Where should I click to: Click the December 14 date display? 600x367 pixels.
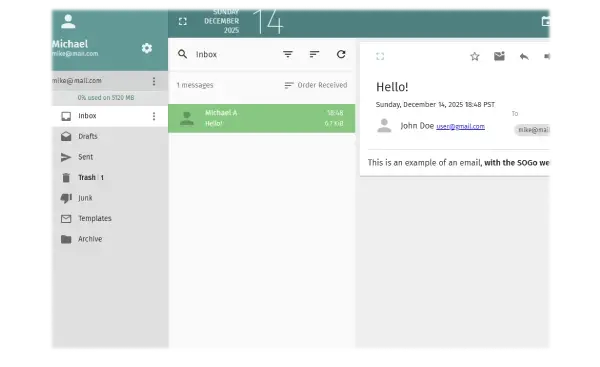[x=243, y=21]
